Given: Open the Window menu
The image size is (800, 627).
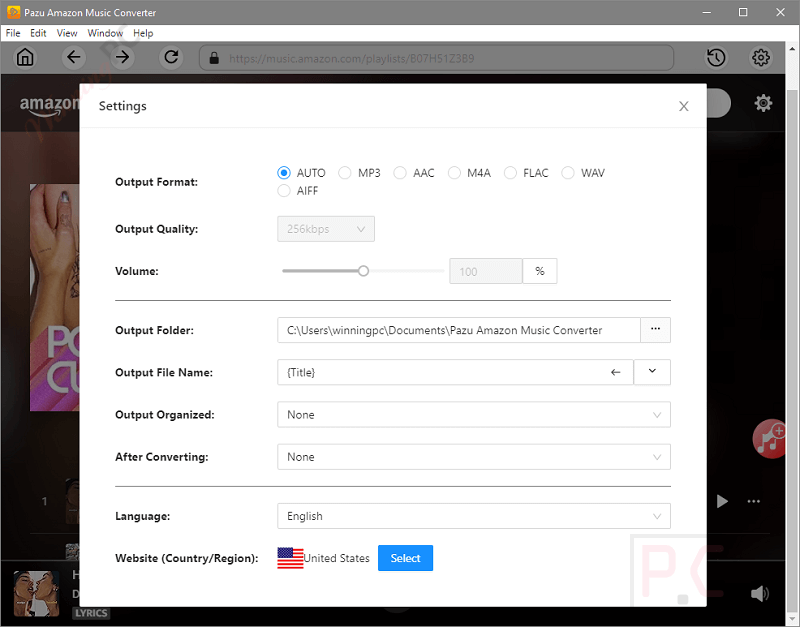Looking at the screenshot, I should click(x=105, y=33).
